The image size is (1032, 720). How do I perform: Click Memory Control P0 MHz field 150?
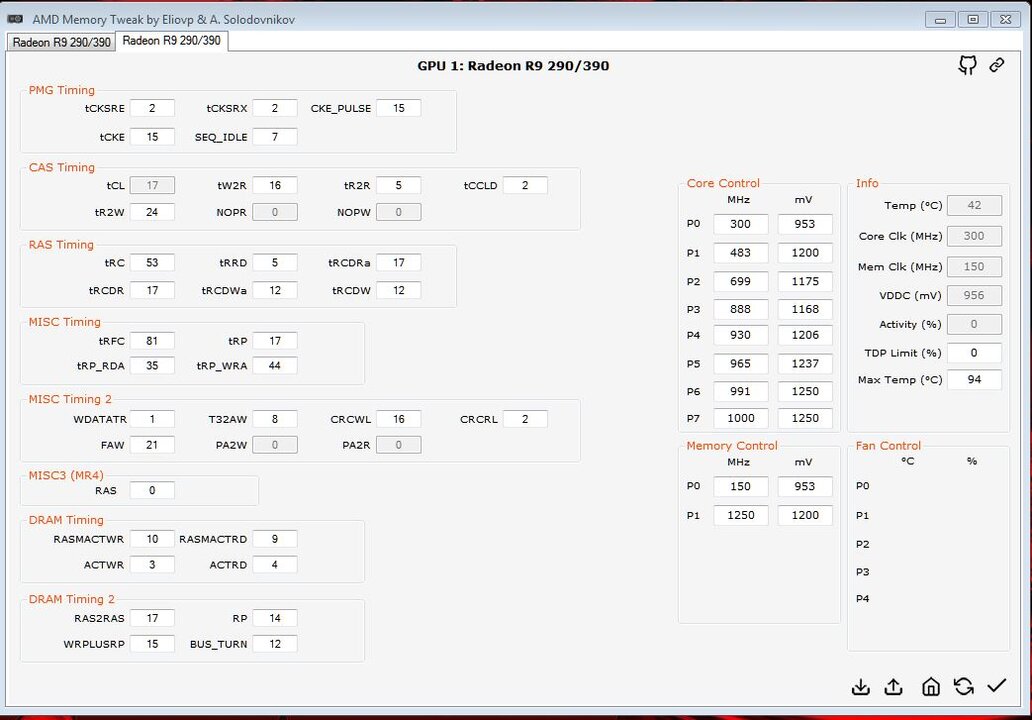click(740, 486)
